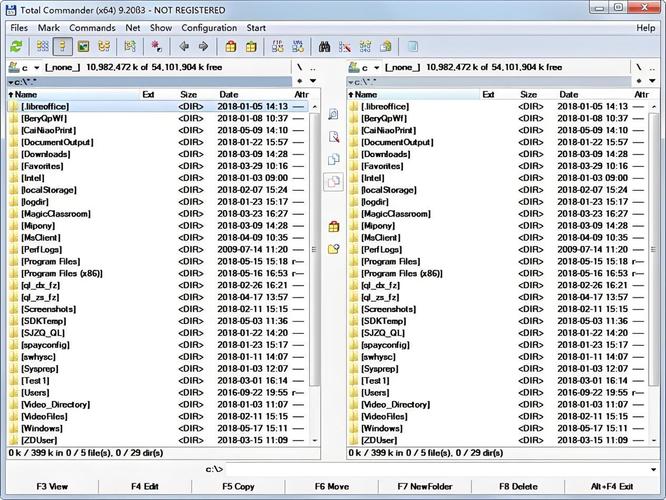Click the Edit icon in middle button bar
Viewport: 666px width, 500px height.
[333, 137]
